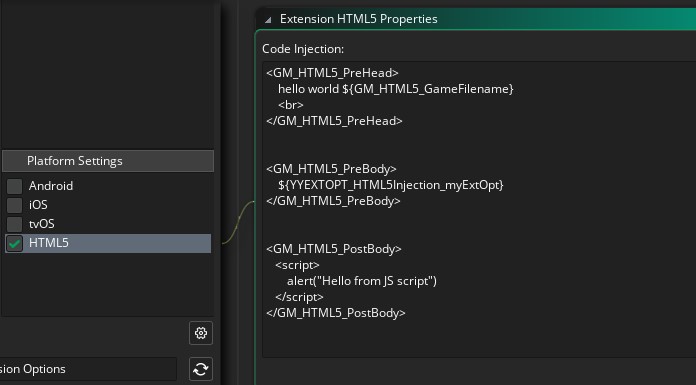The width and height of the screenshot is (696, 385).
Task: Select the iOS platform row label
Action: coord(38,205)
